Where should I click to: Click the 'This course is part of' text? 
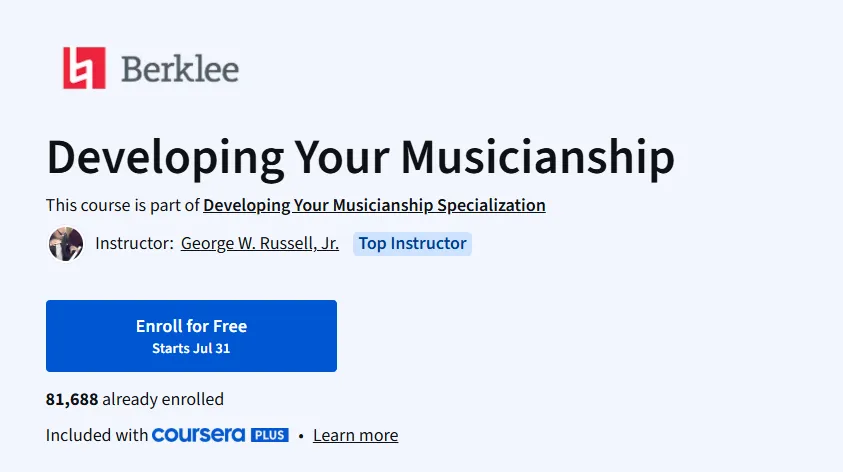[123, 205]
